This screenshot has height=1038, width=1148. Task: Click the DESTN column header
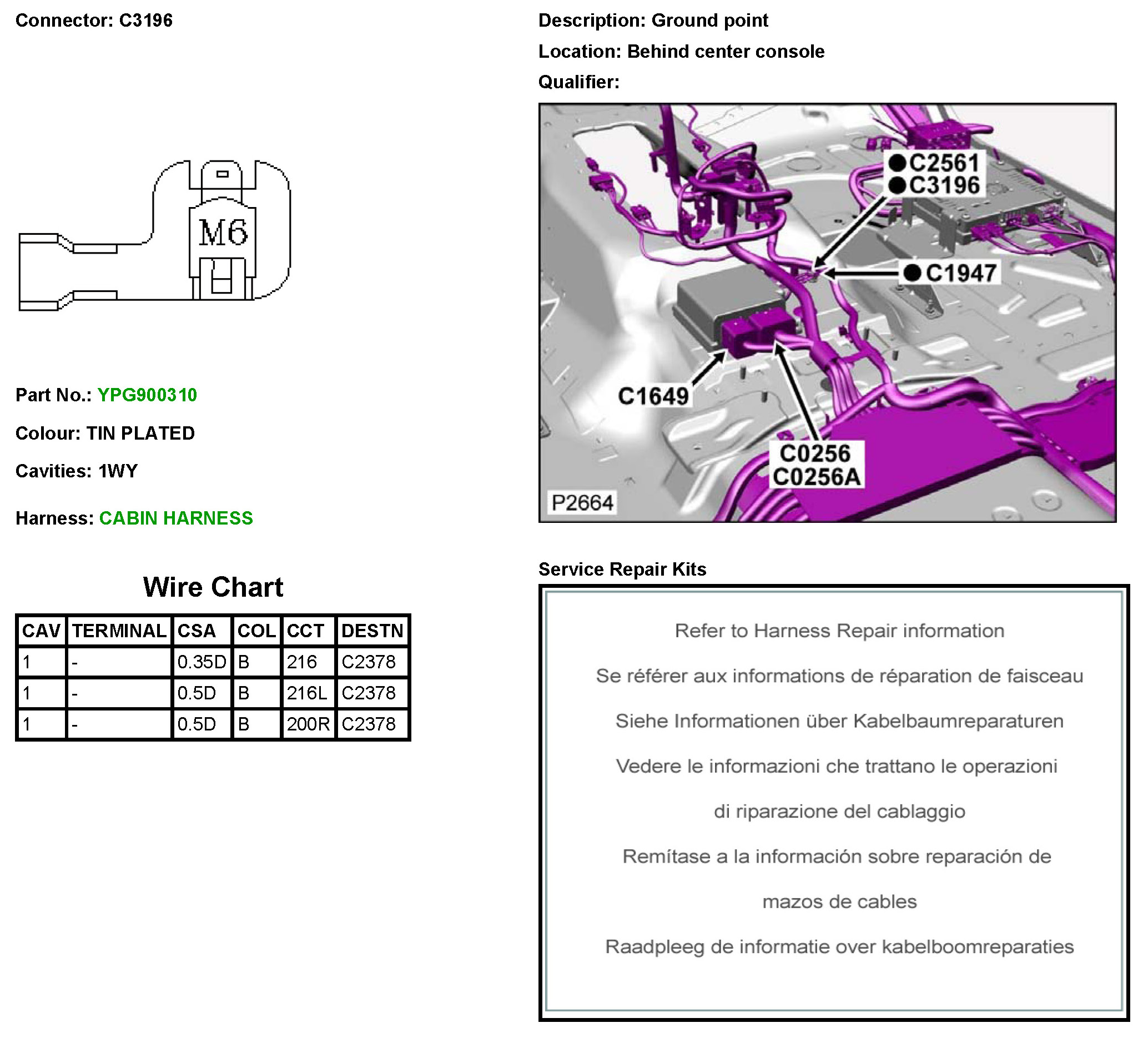click(x=372, y=631)
